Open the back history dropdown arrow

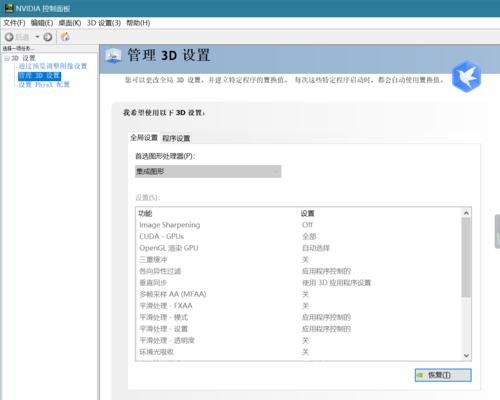click(37, 37)
